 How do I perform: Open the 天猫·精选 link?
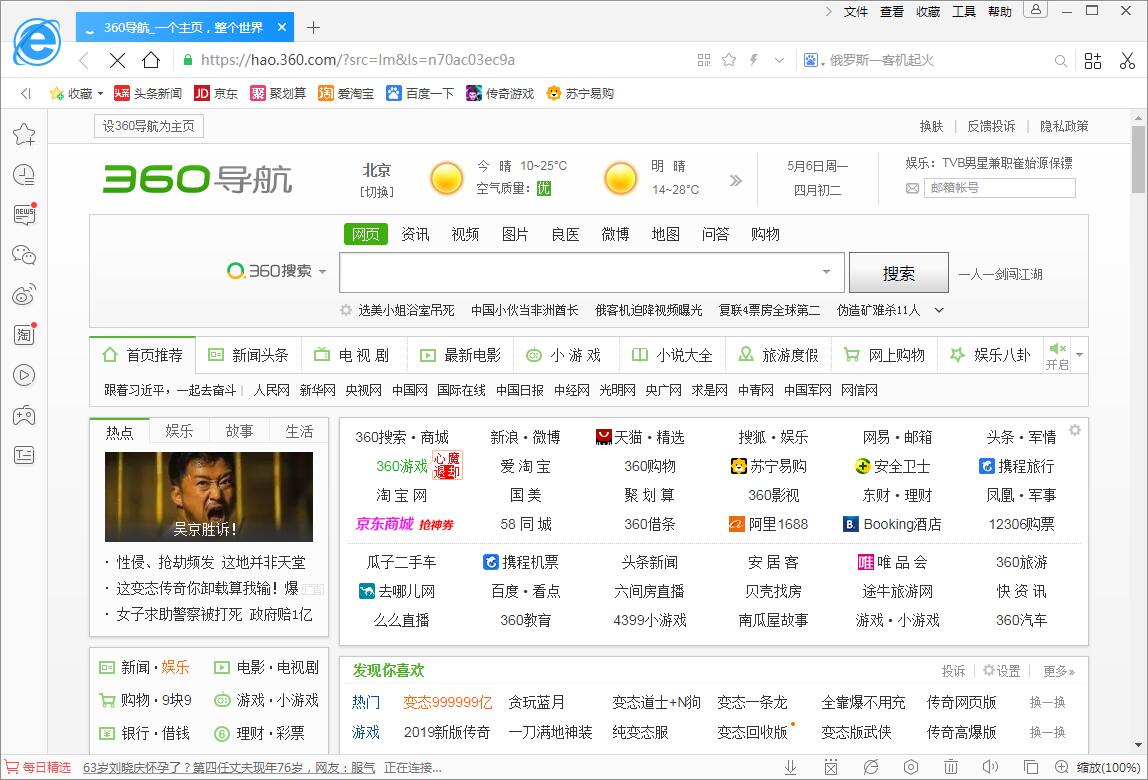640,437
